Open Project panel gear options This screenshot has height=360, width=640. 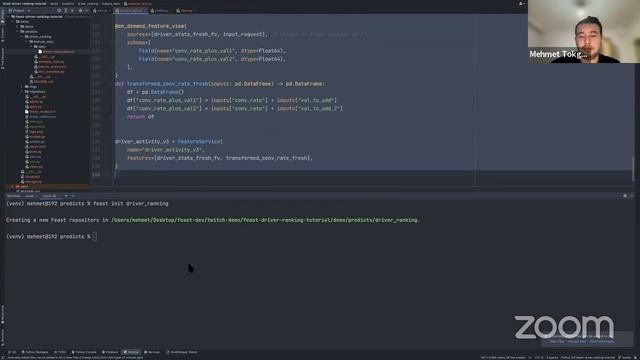pos(80,11)
